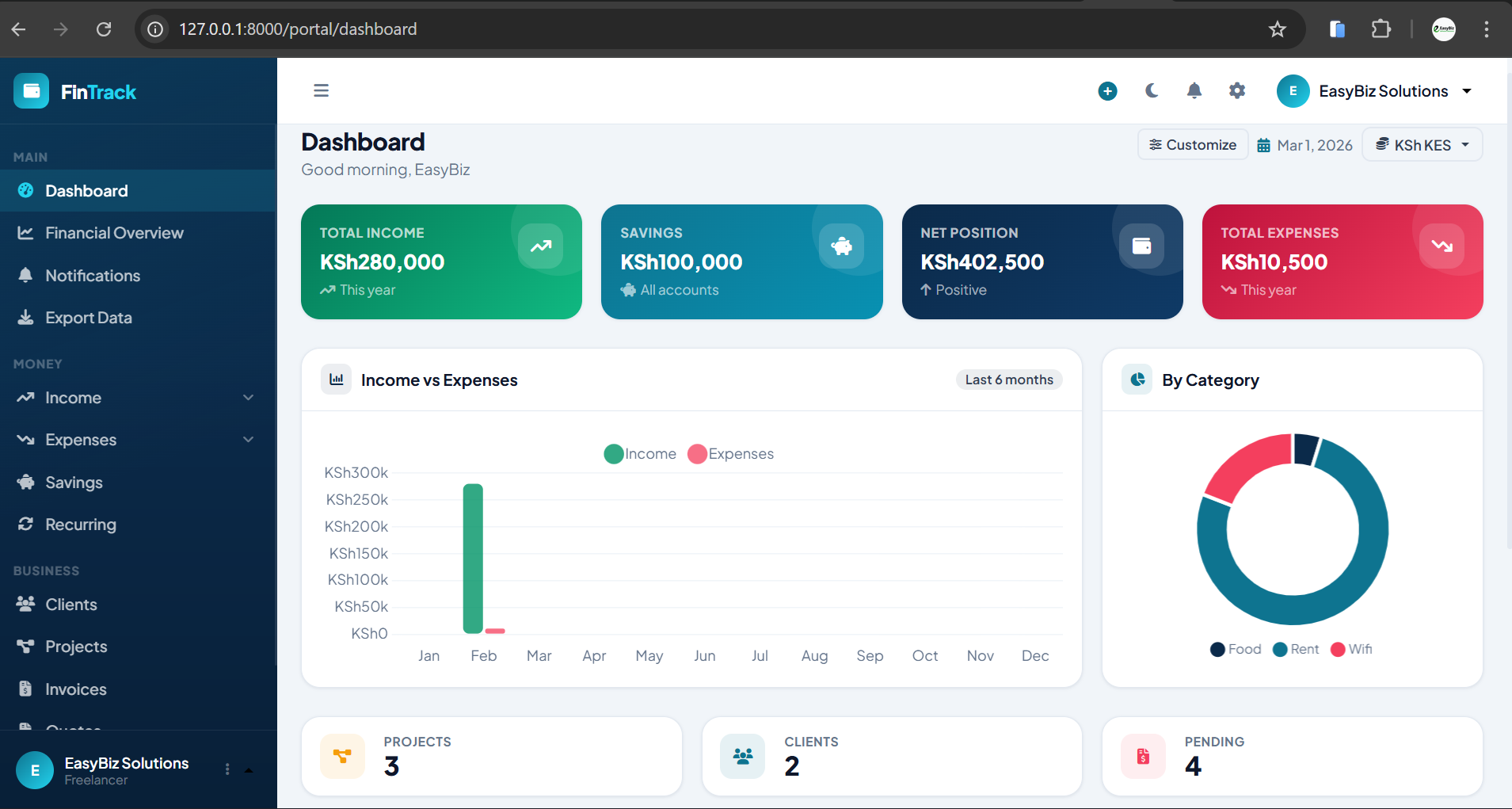Open the KSh KES currency dropdown
Screen dimensions: 1512x809
(x=1422, y=144)
